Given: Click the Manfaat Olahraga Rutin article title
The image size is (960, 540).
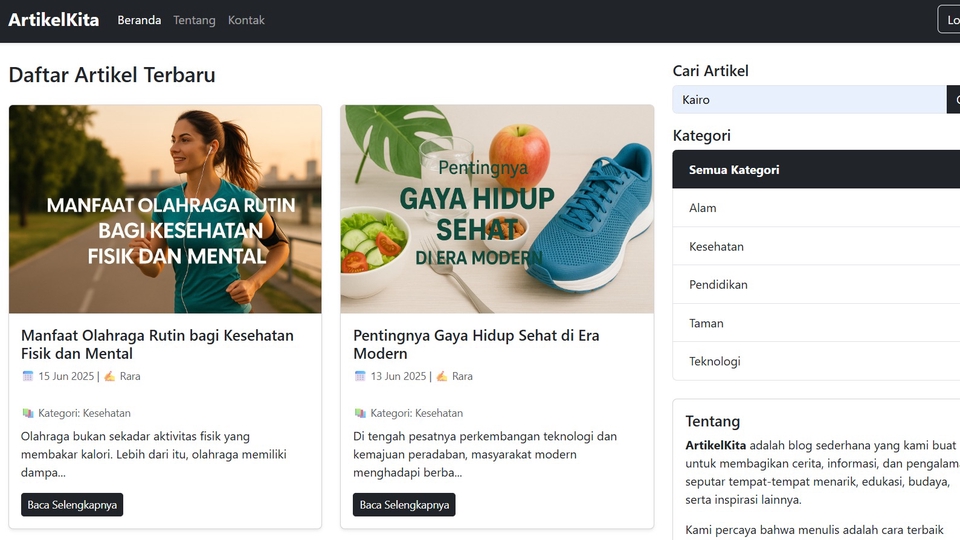Looking at the screenshot, I should tap(157, 344).
